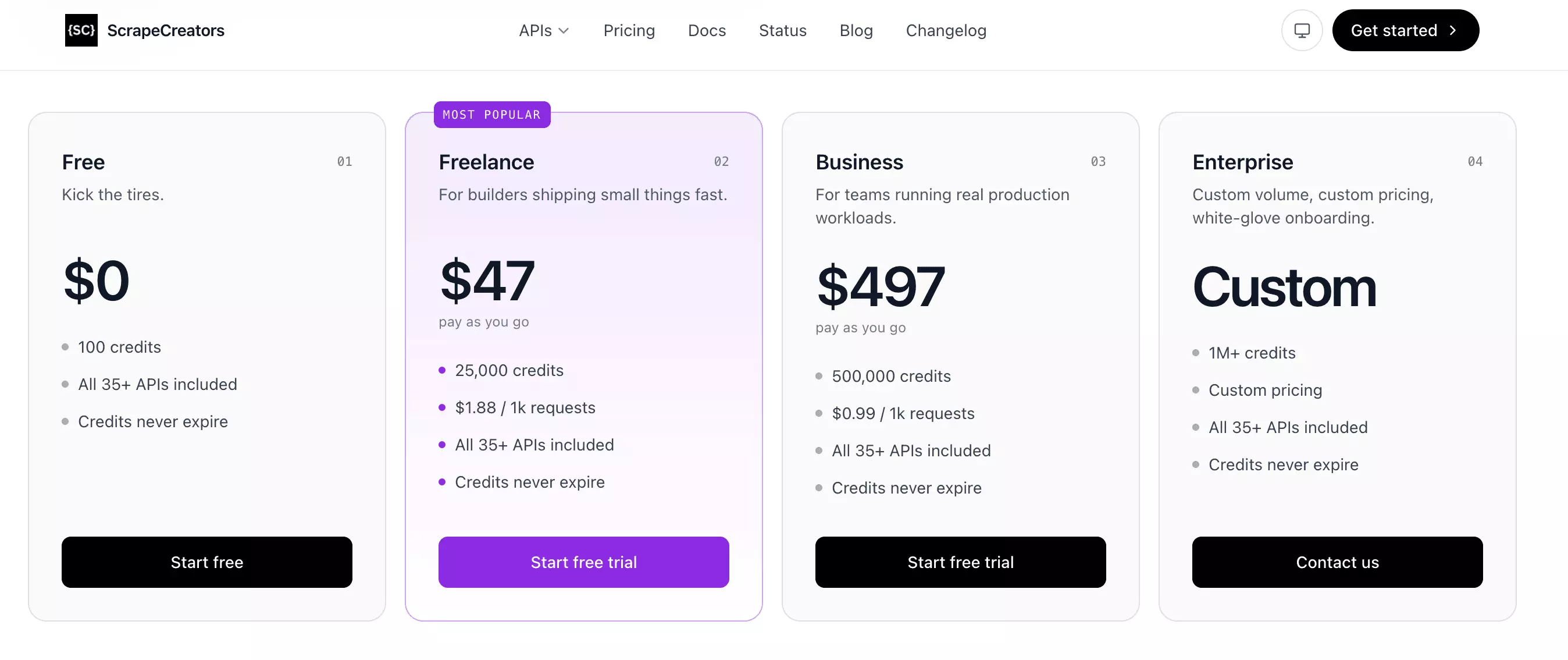This screenshot has height=660, width=1568.
Task: Click Start free on the Free plan
Action: [x=207, y=562]
